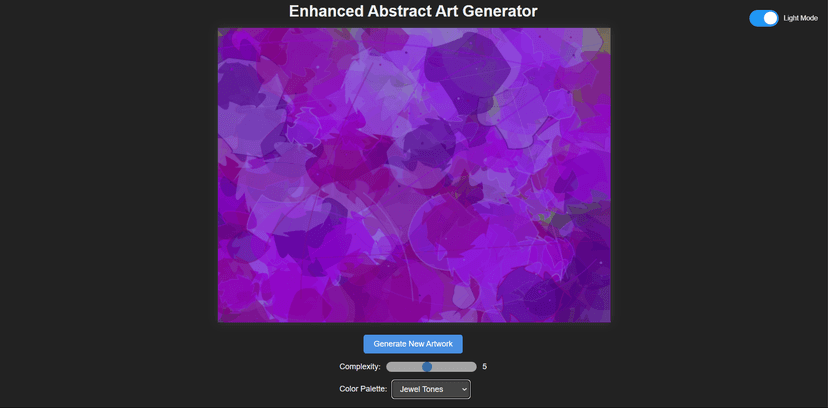Click the slider track left of the thumb

point(404,366)
